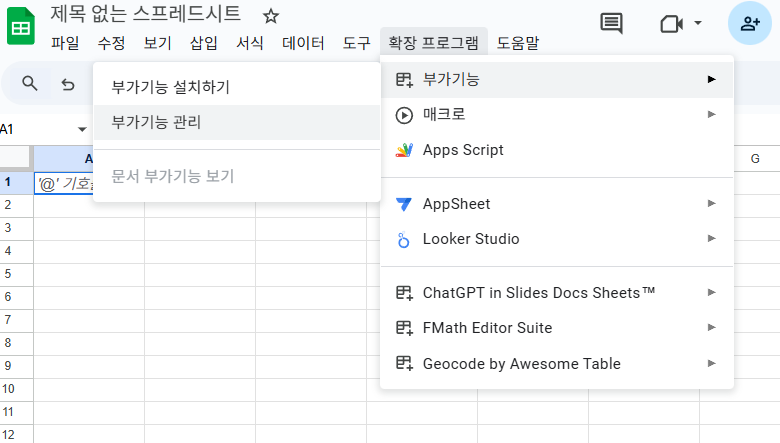Expand the AppSheet submenu arrow

click(712, 203)
